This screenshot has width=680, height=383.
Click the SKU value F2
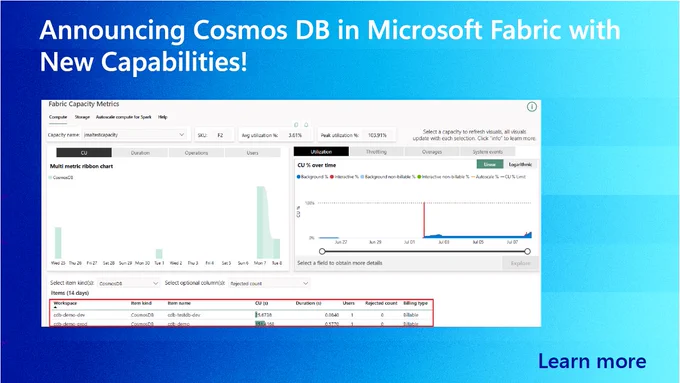point(220,135)
